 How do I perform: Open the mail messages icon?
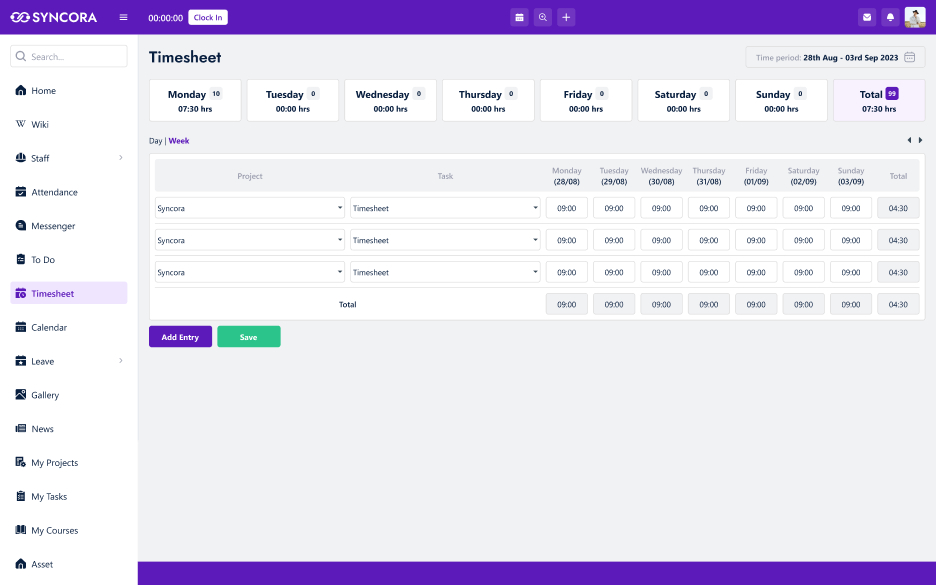click(x=867, y=17)
